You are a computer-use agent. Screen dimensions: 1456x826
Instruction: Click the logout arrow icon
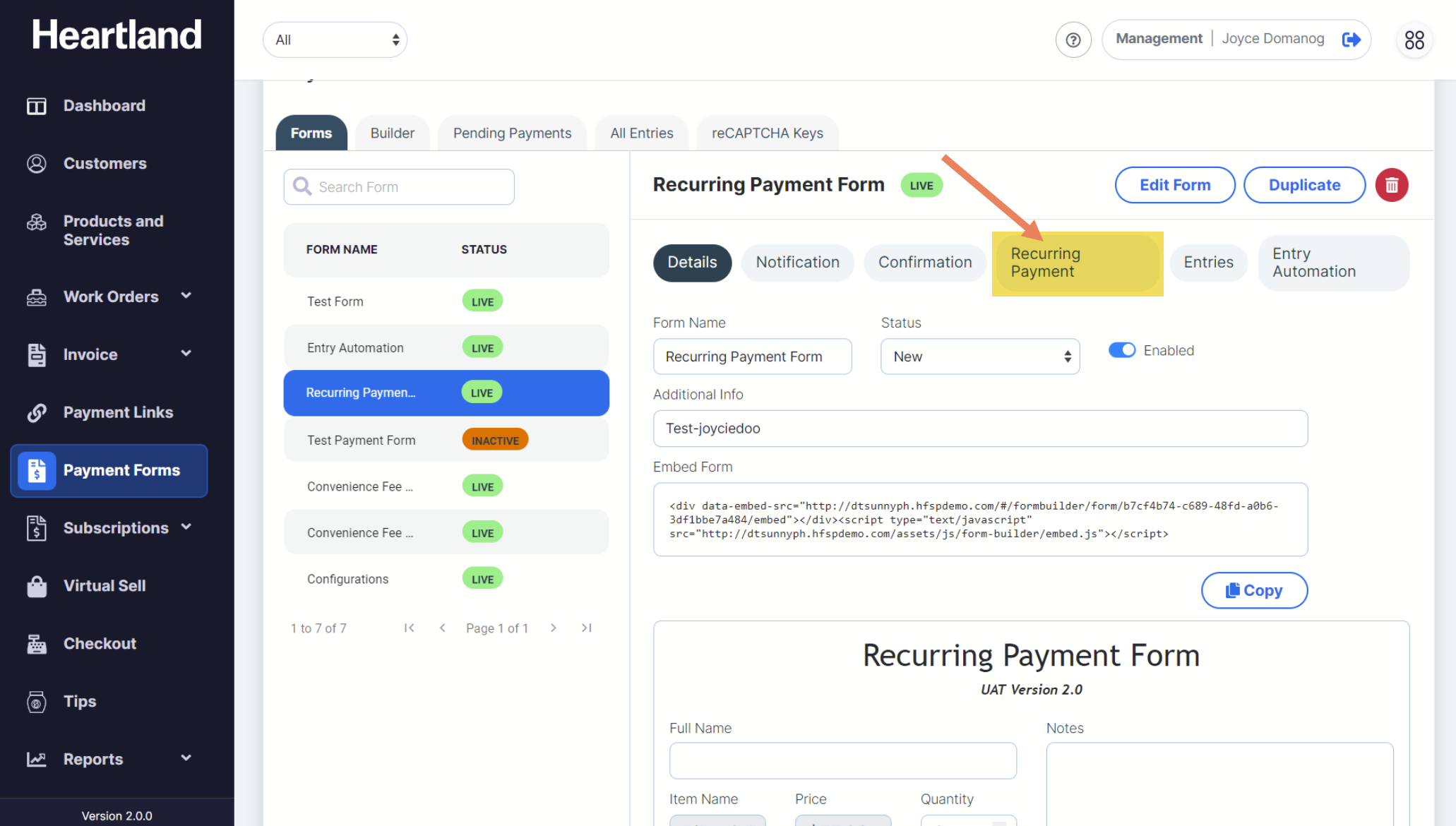coord(1351,40)
